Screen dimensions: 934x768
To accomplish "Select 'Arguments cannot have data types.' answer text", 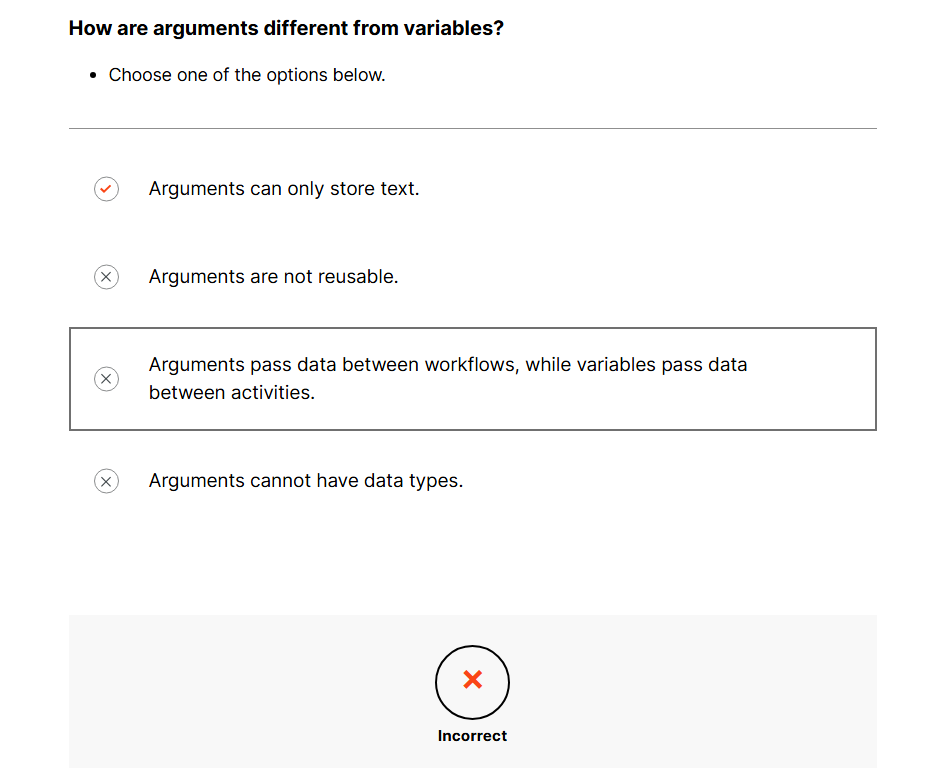I will 306,481.
